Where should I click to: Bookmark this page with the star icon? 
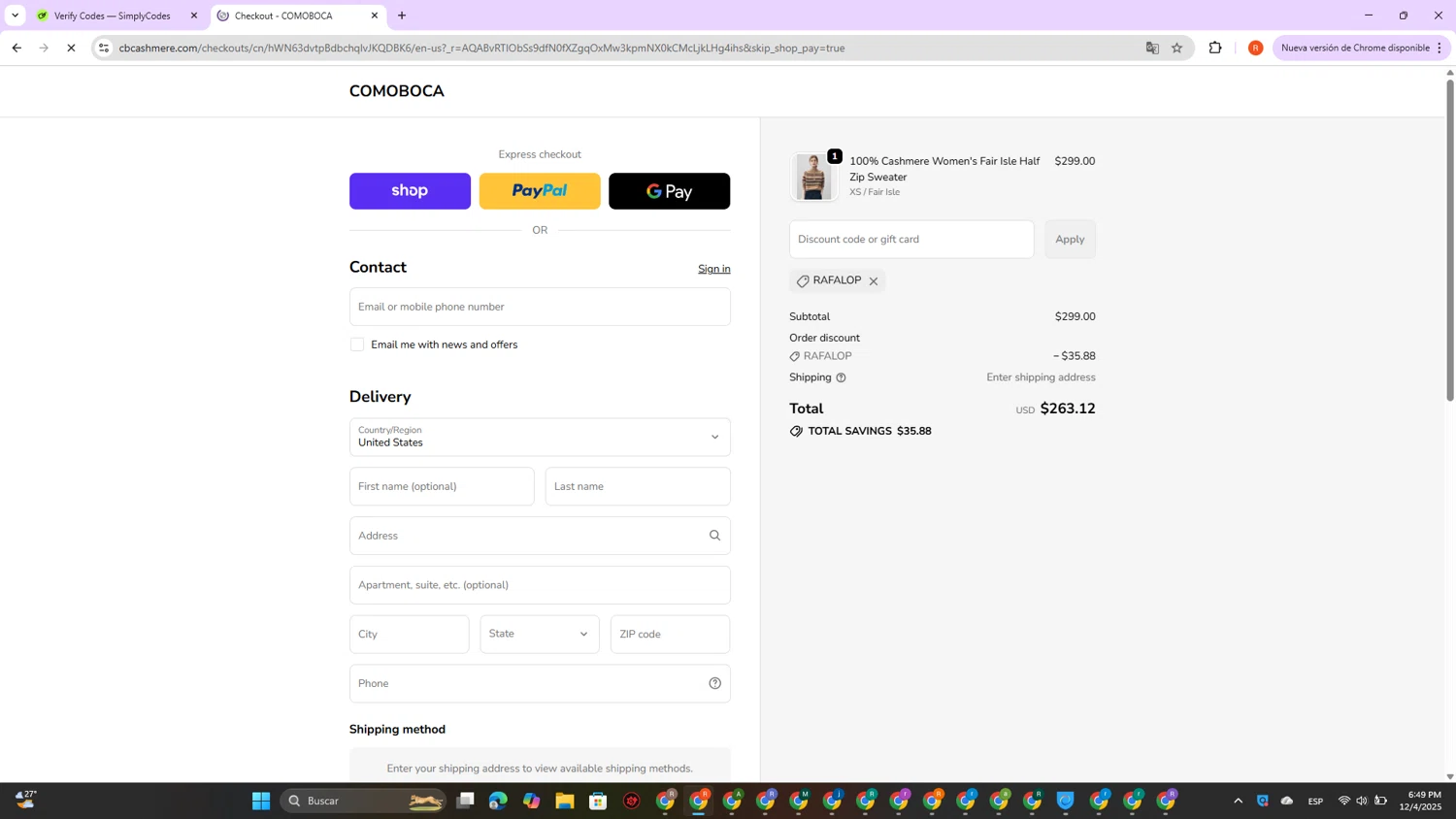[1177, 48]
